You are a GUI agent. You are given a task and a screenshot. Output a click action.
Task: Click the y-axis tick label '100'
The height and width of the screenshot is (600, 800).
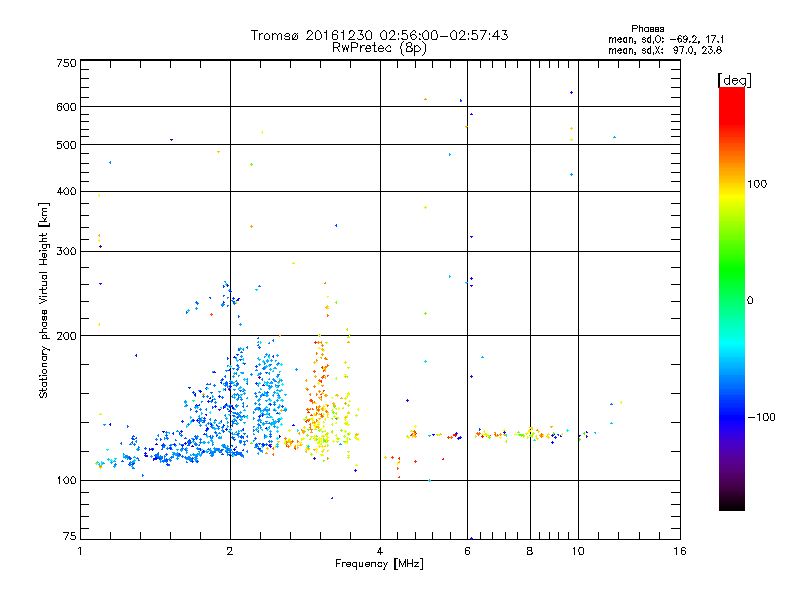click(x=66, y=480)
